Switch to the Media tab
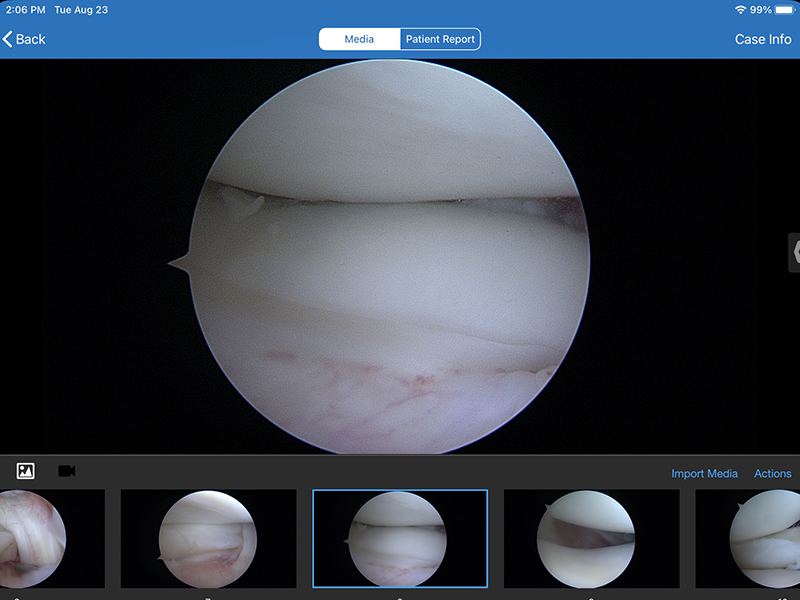 click(x=359, y=39)
